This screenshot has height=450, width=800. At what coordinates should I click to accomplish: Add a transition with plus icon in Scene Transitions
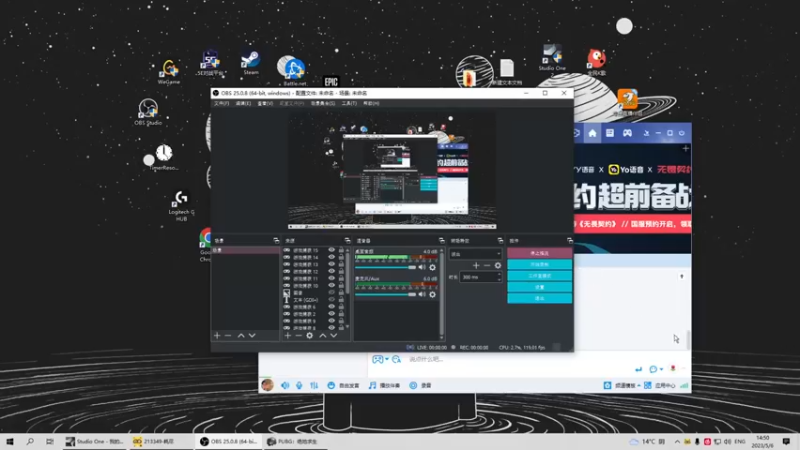(476, 265)
